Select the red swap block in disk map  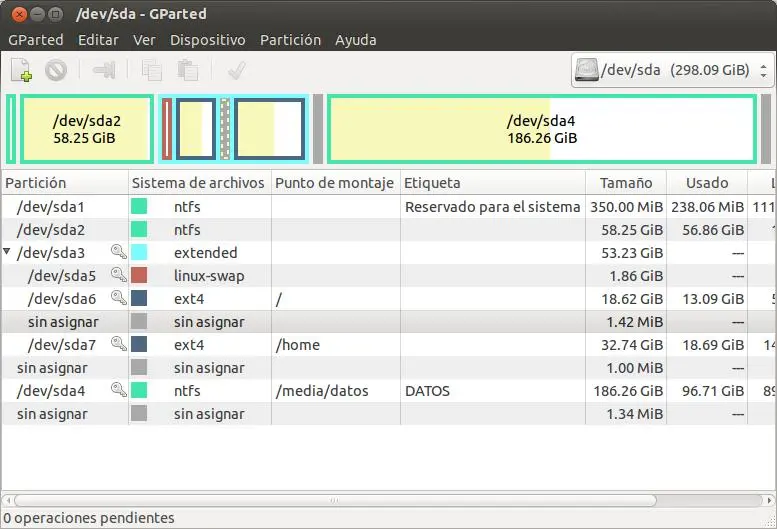click(x=167, y=129)
